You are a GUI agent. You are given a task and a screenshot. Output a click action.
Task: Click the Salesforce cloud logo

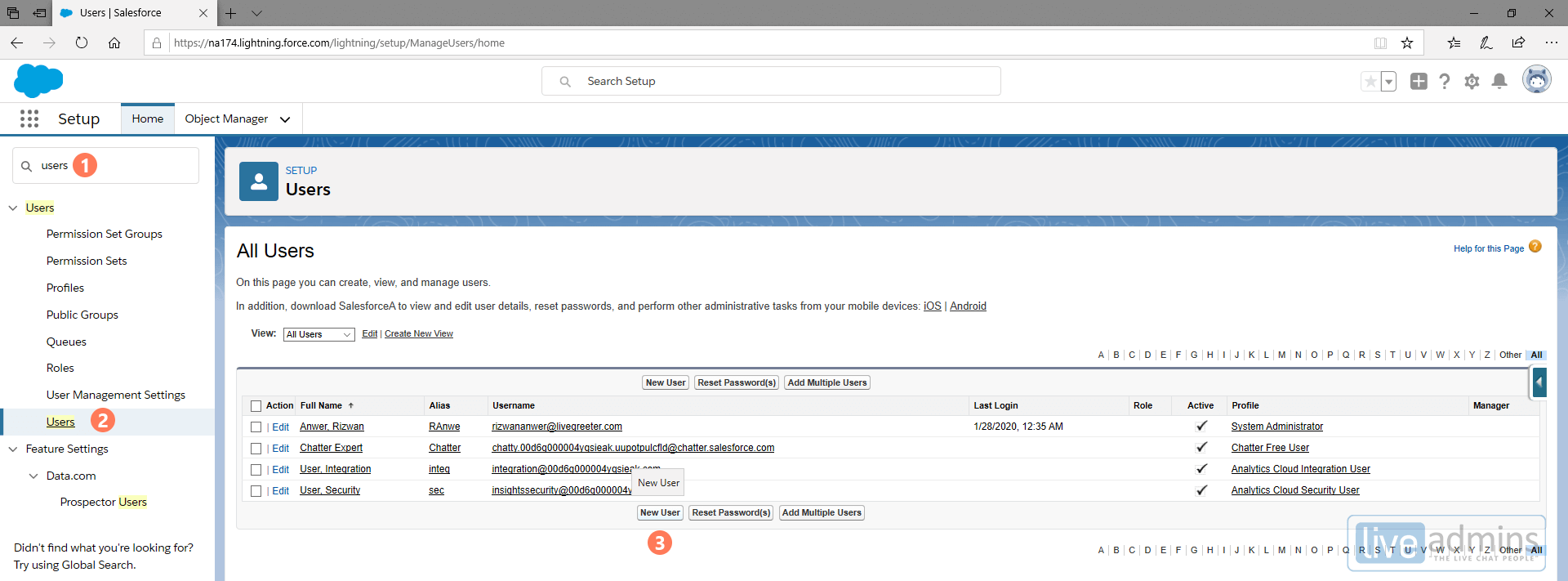click(x=38, y=81)
